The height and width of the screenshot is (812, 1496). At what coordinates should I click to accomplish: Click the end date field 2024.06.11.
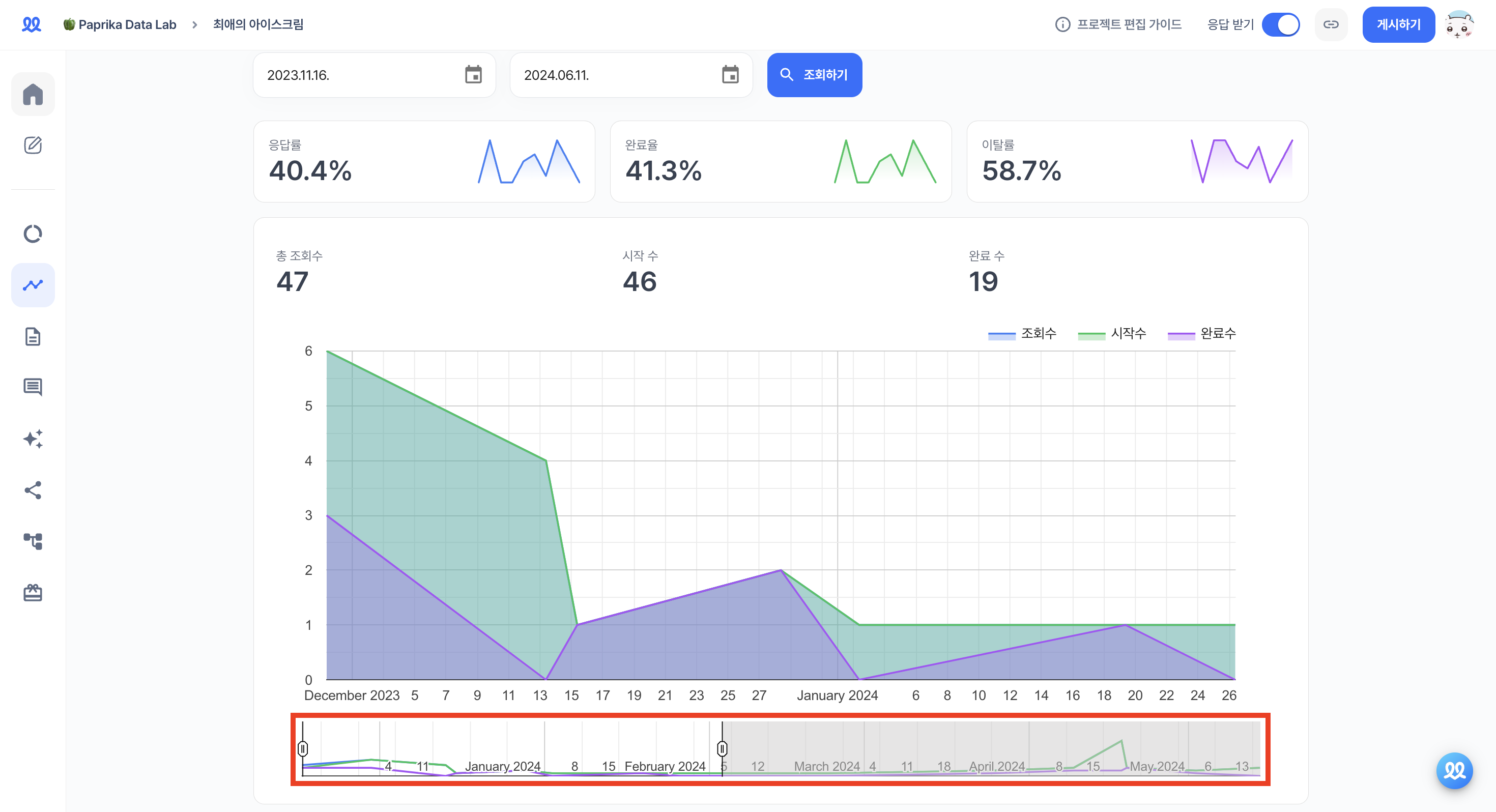(630, 75)
